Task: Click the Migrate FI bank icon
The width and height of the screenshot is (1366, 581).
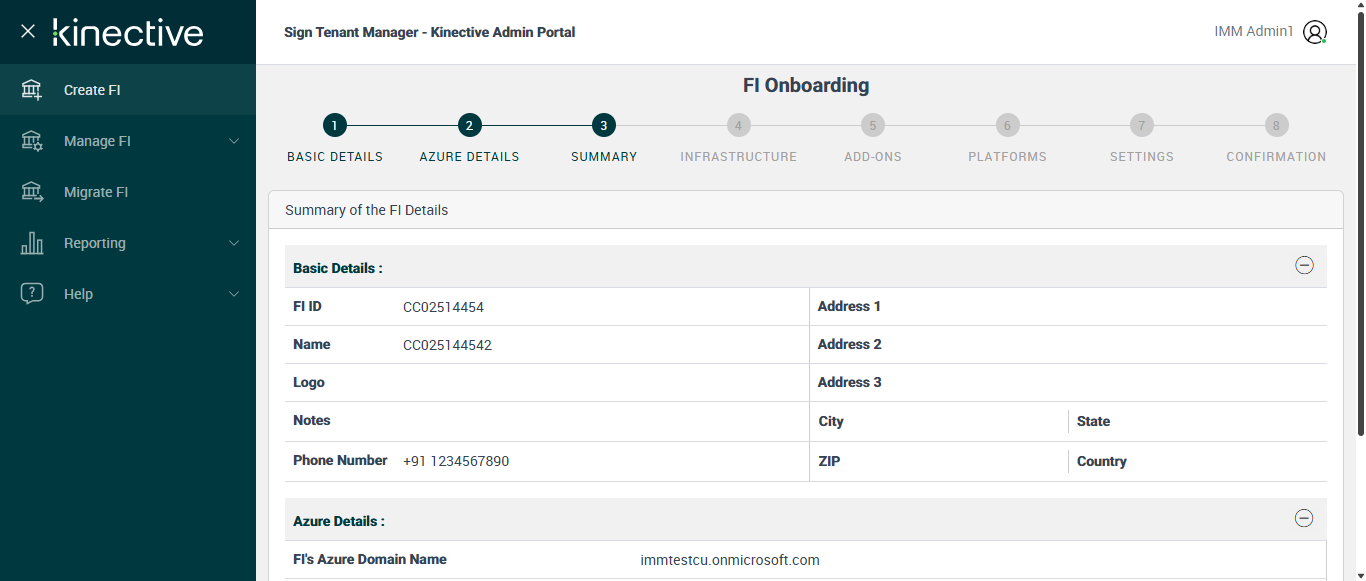Action: click(32, 192)
